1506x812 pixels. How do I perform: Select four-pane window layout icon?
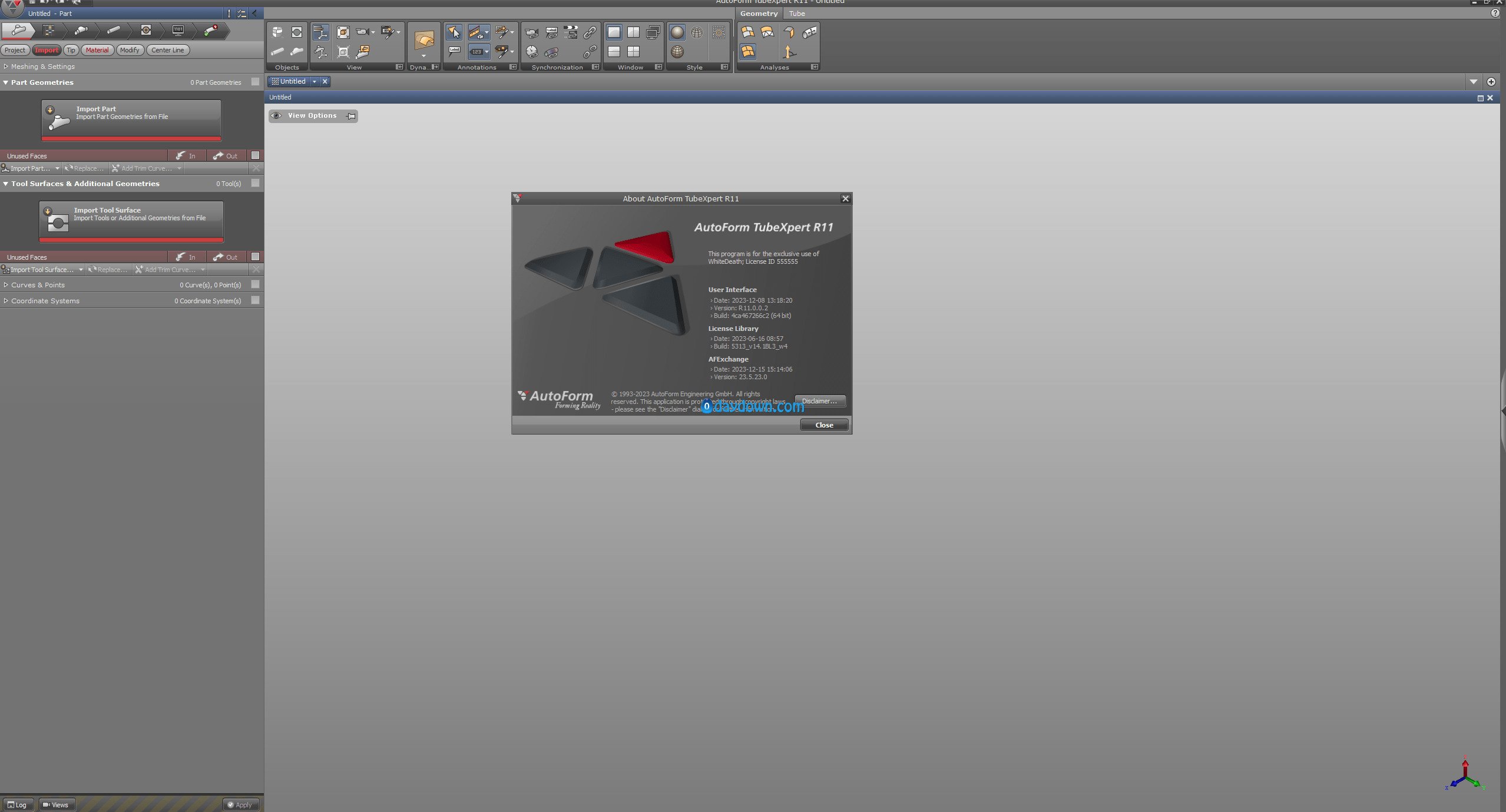pos(633,52)
